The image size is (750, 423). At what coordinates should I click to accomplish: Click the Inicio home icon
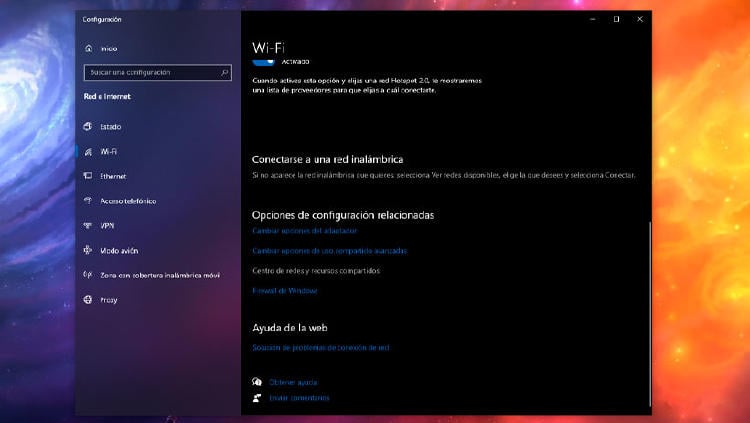pos(89,47)
